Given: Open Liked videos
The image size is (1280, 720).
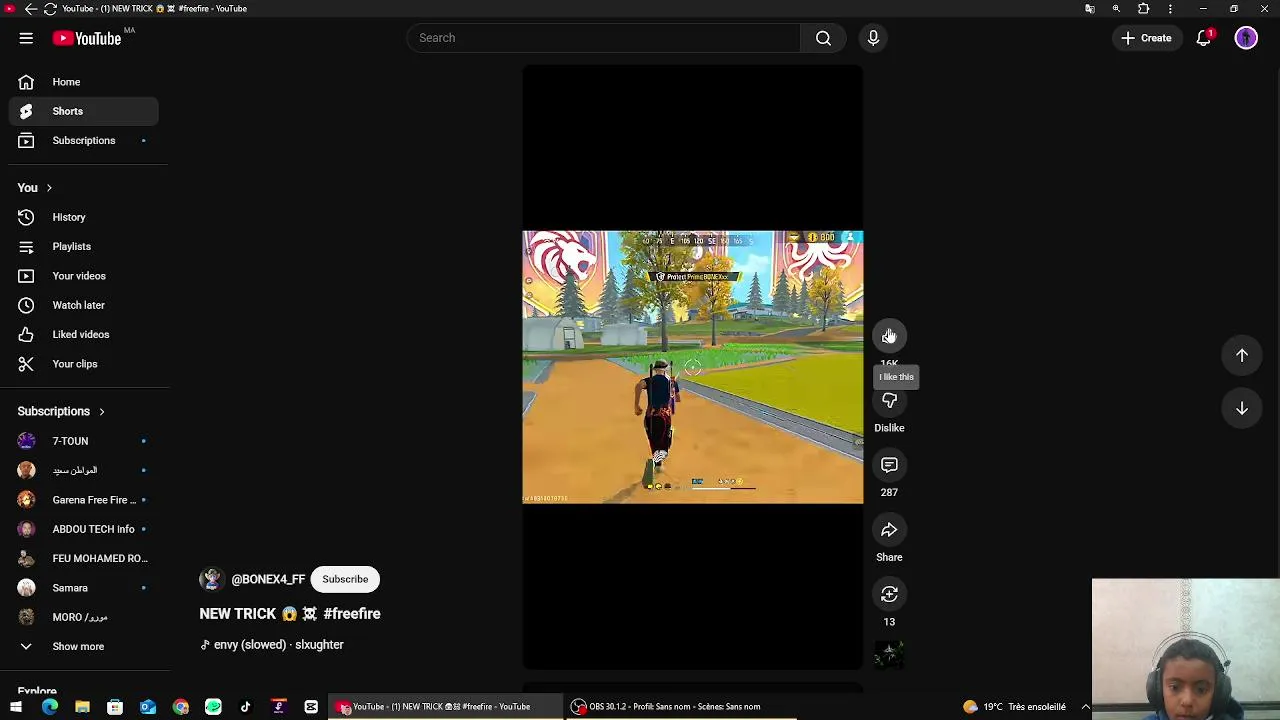Looking at the screenshot, I should pos(84,334).
